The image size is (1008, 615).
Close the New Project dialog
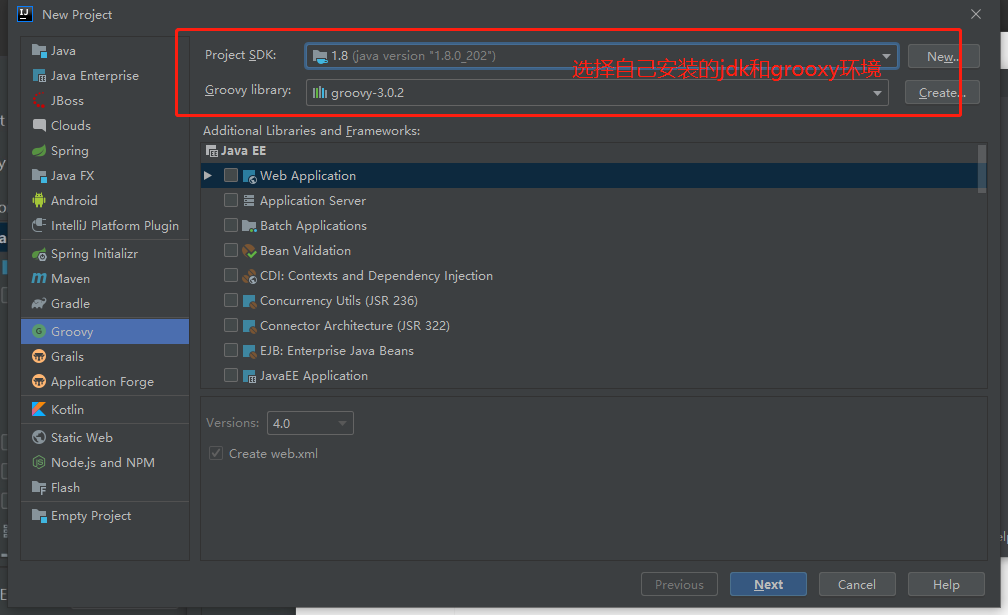click(x=975, y=14)
